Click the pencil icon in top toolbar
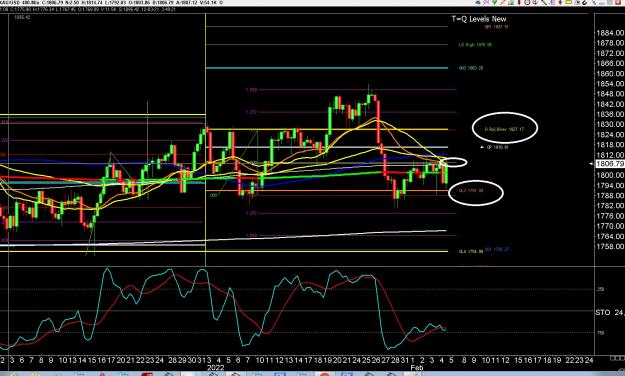This screenshot has height=376, width=625. tap(502, 2)
